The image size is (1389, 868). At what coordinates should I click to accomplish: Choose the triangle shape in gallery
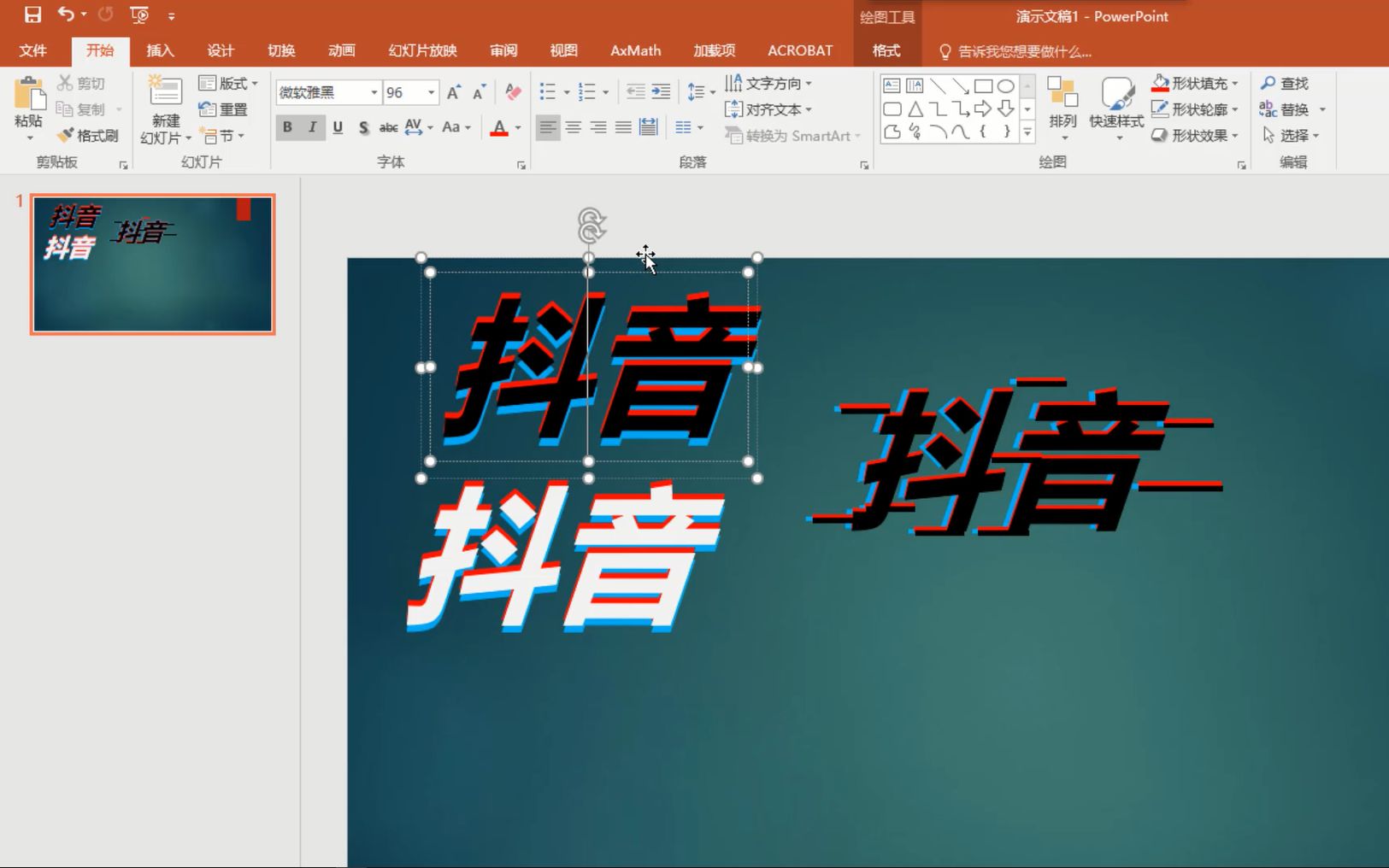pyautogui.click(x=915, y=108)
